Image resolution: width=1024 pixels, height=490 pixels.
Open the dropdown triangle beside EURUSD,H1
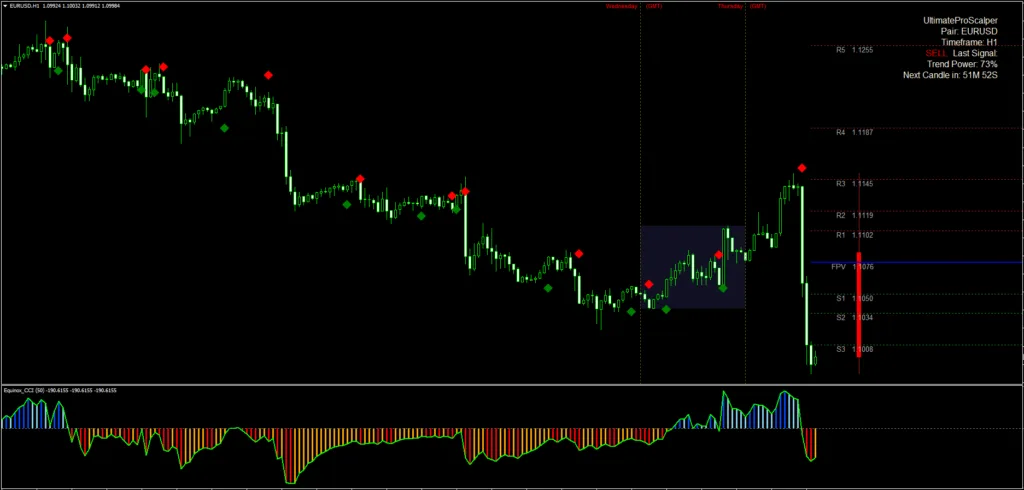click(5, 6)
